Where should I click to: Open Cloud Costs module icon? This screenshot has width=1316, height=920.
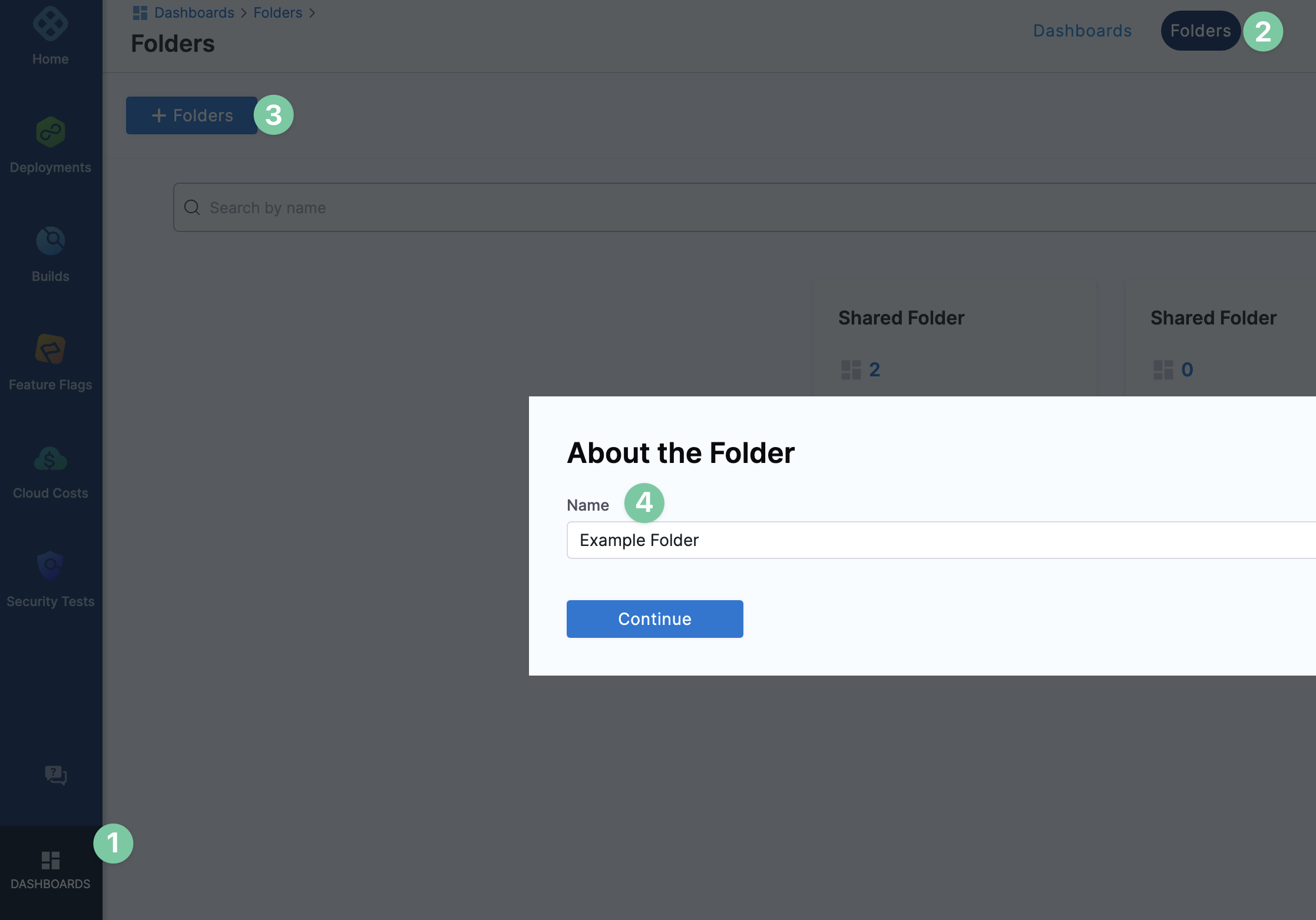pyautogui.click(x=50, y=458)
